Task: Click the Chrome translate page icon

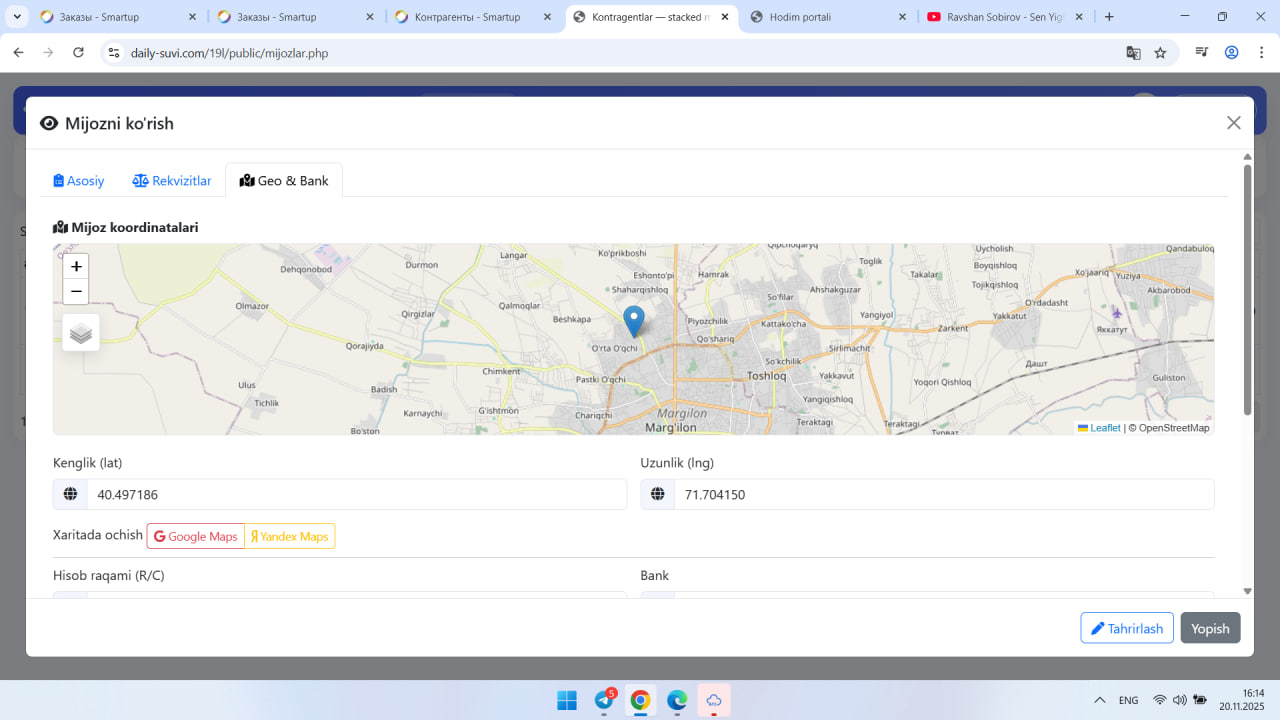Action: pyautogui.click(x=1133, y=53)
